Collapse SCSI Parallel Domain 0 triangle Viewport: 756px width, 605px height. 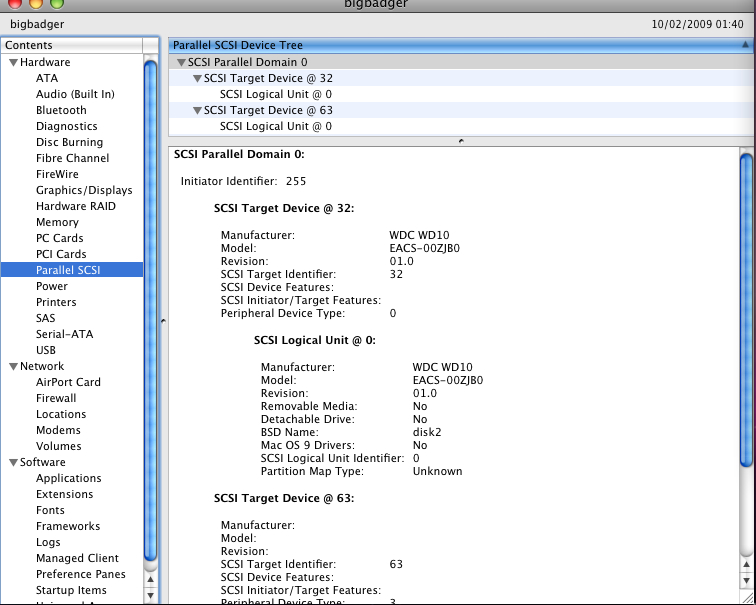coord(181,62)
